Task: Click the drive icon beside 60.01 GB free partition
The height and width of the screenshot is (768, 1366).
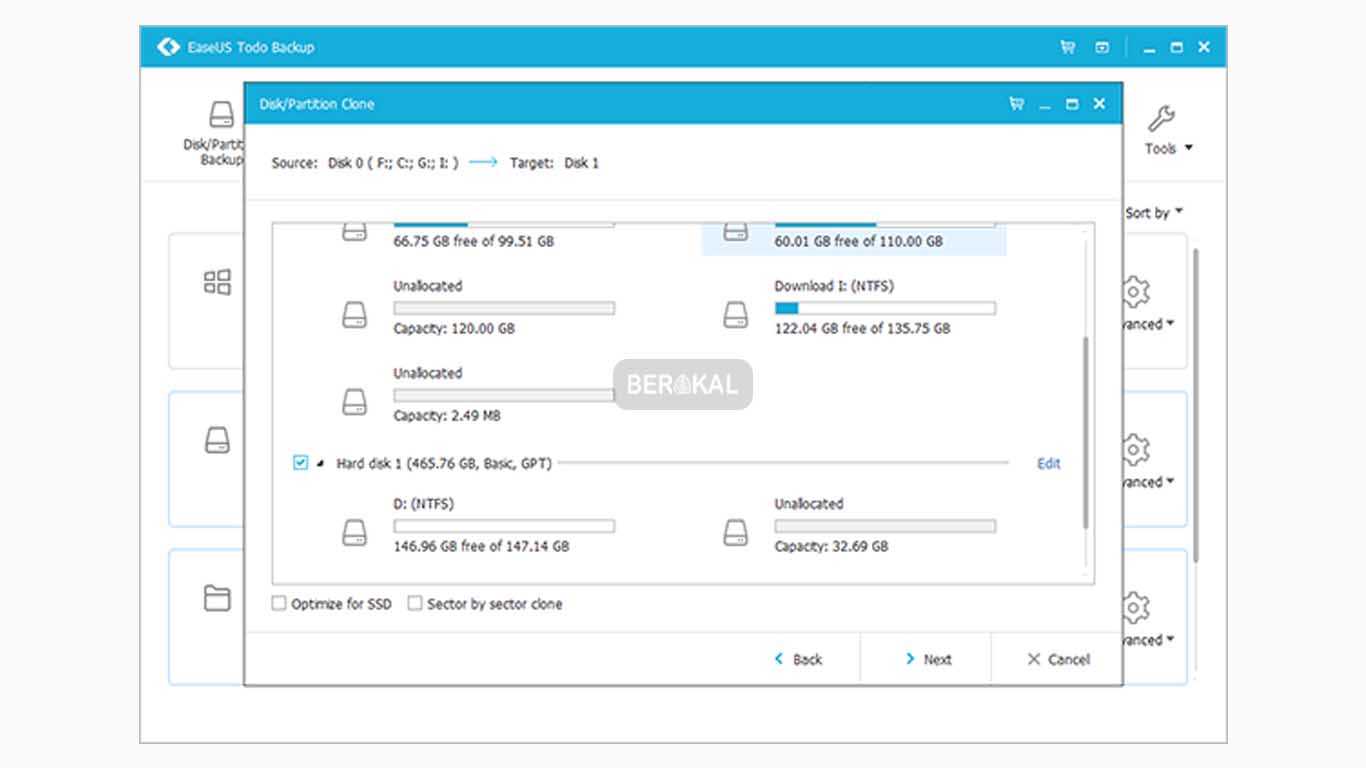Action: pos(736,232)
